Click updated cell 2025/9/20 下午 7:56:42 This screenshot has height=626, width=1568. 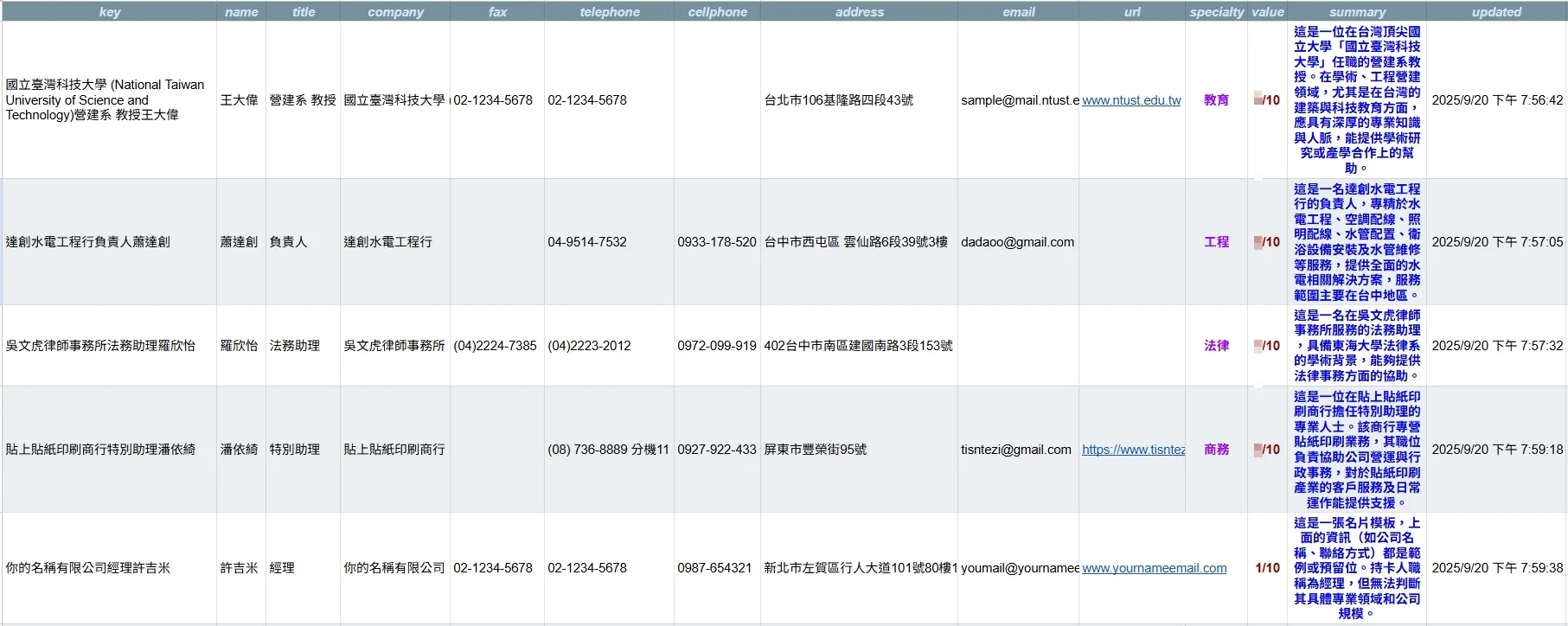pyautogui.click(x=1496, y=100)
